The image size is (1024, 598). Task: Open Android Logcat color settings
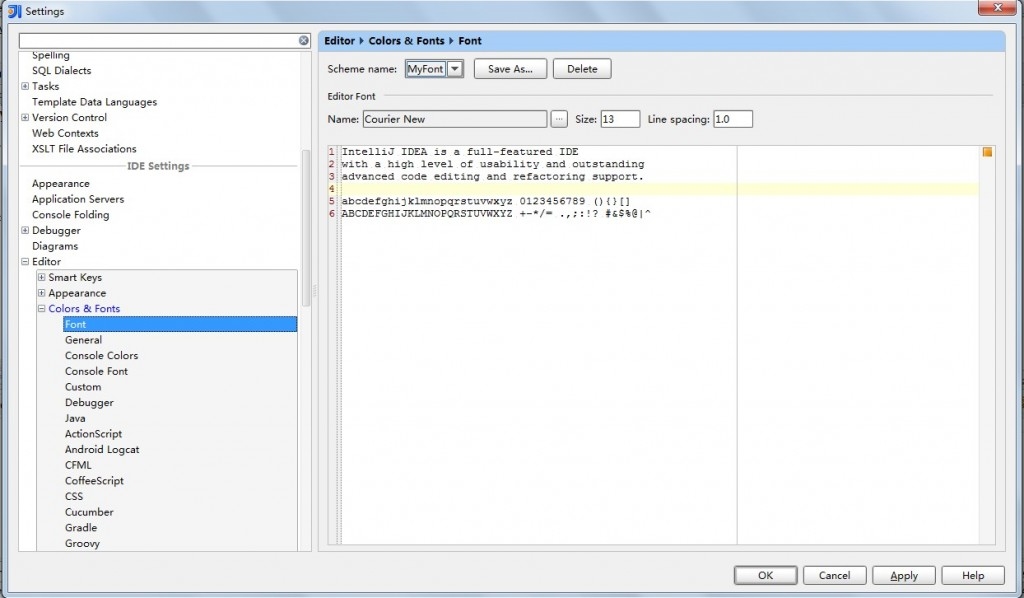[102, 450]
